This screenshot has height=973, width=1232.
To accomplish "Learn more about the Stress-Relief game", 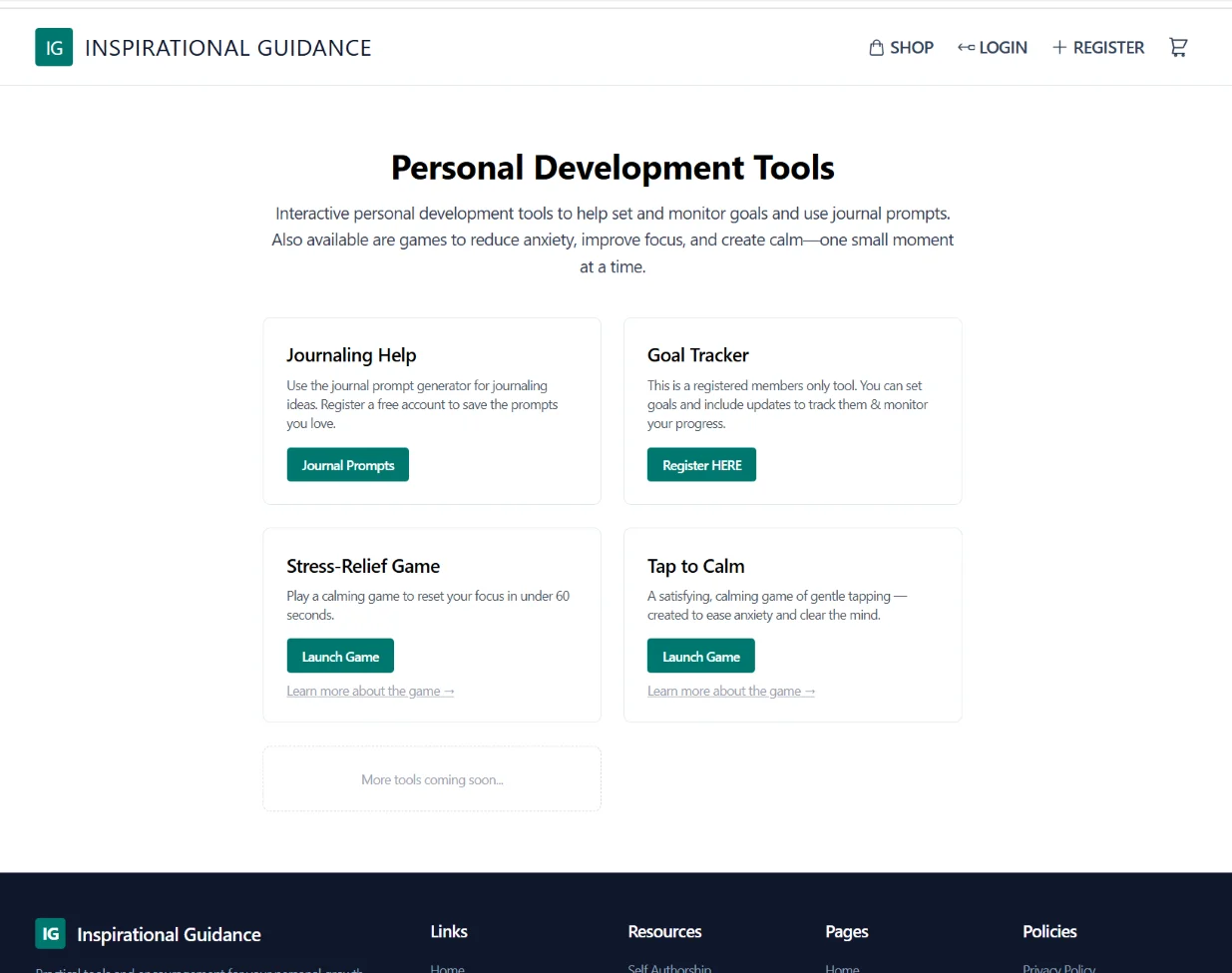I will [370, 692].
